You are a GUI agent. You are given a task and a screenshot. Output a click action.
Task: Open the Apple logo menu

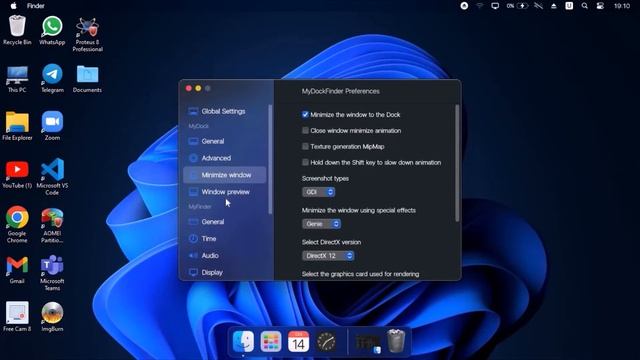[x=13, y=6]
